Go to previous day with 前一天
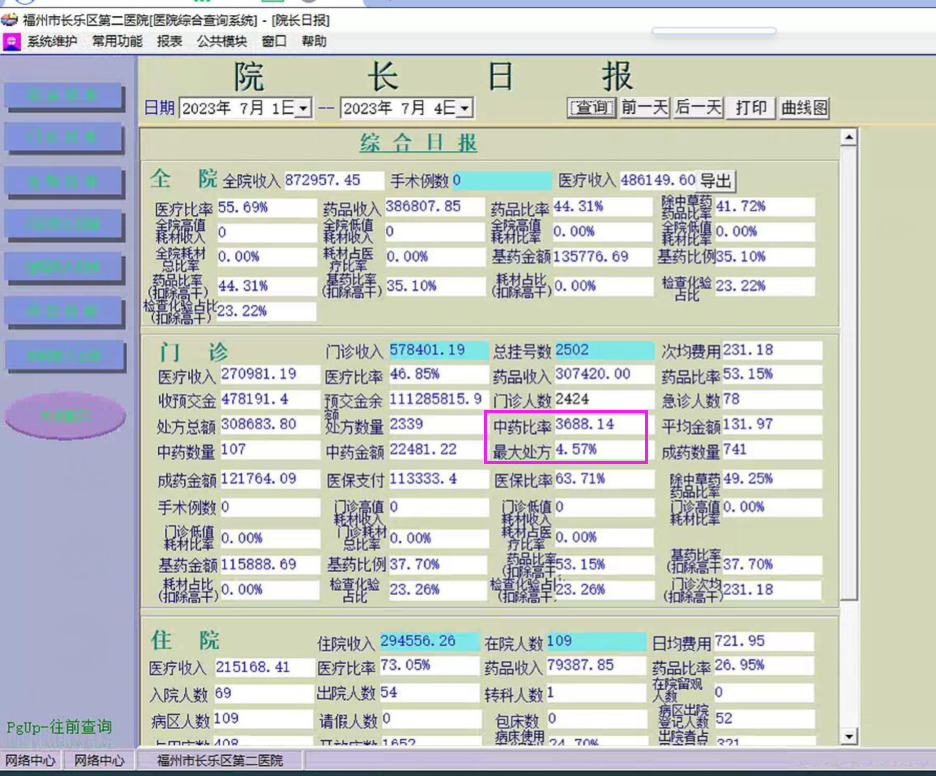 [644, 108]
